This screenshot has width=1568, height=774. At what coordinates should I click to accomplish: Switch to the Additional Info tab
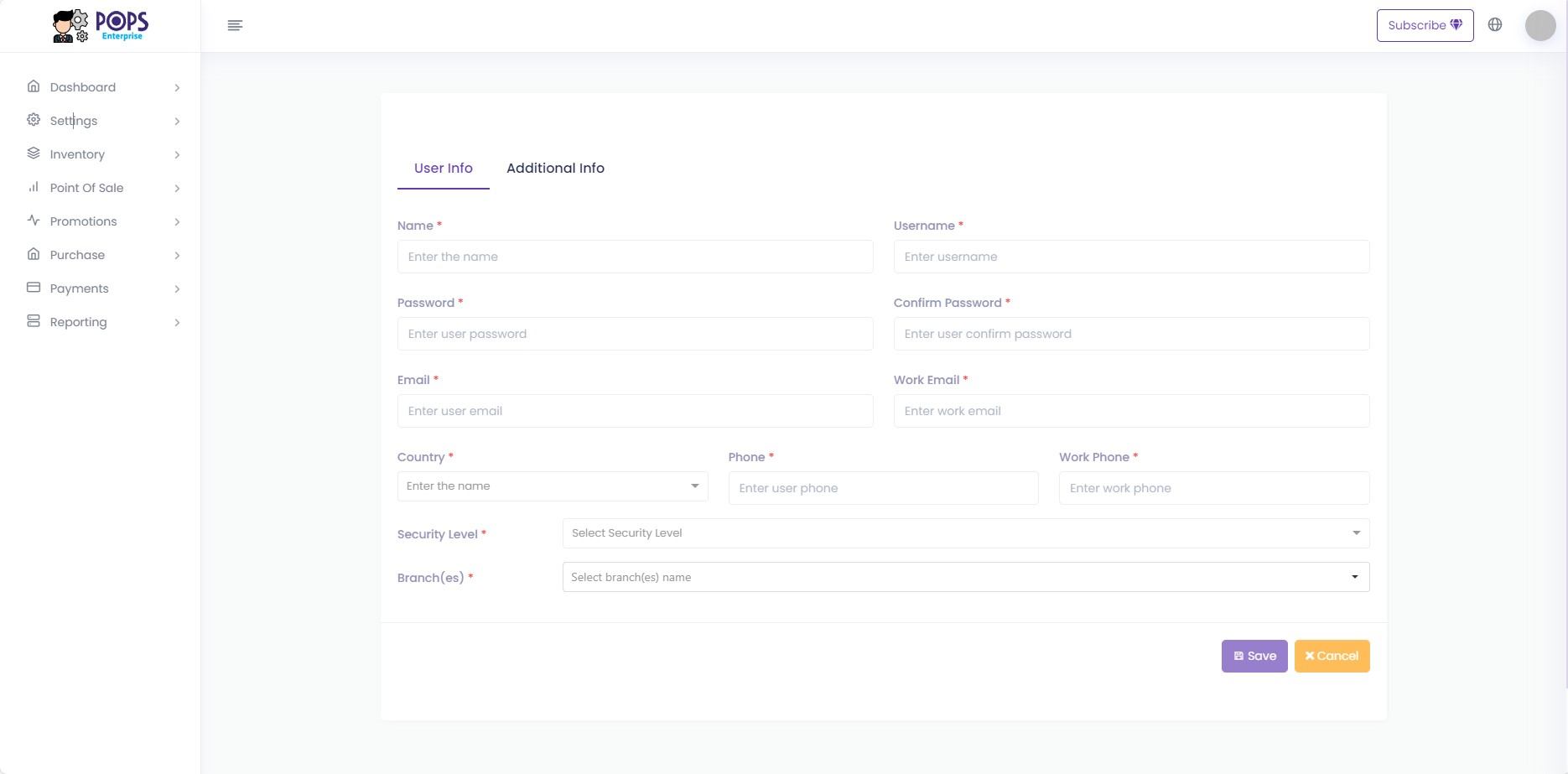click(x=555, y=168)
